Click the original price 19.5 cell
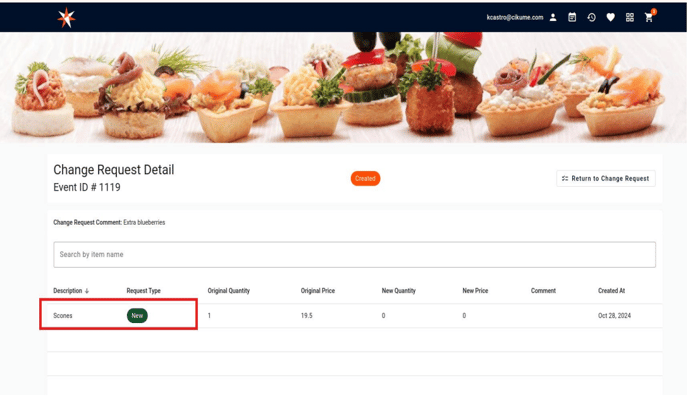688x414 pixels. (x=307, y=316)
